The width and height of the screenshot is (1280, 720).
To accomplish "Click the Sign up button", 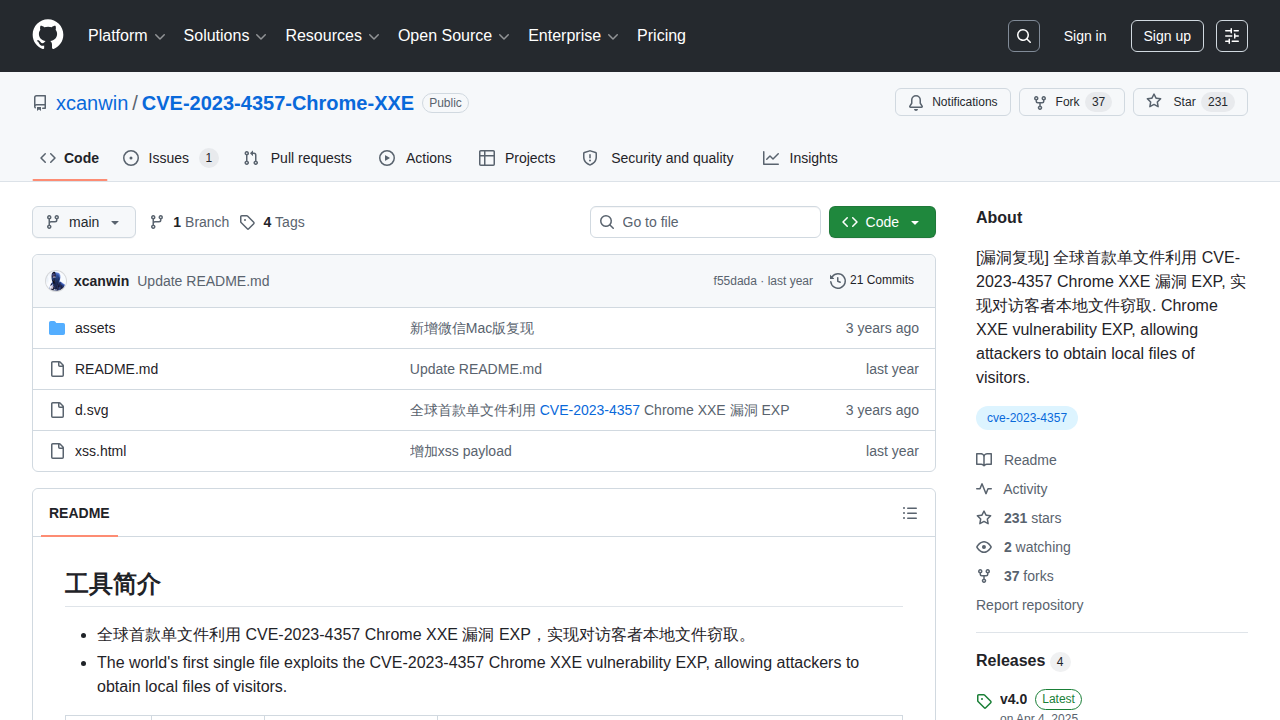I will pos(1167,36).
